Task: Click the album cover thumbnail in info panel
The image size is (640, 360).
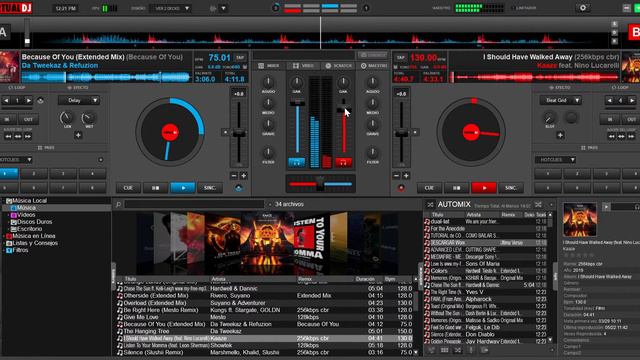Action: click(580, 220)
